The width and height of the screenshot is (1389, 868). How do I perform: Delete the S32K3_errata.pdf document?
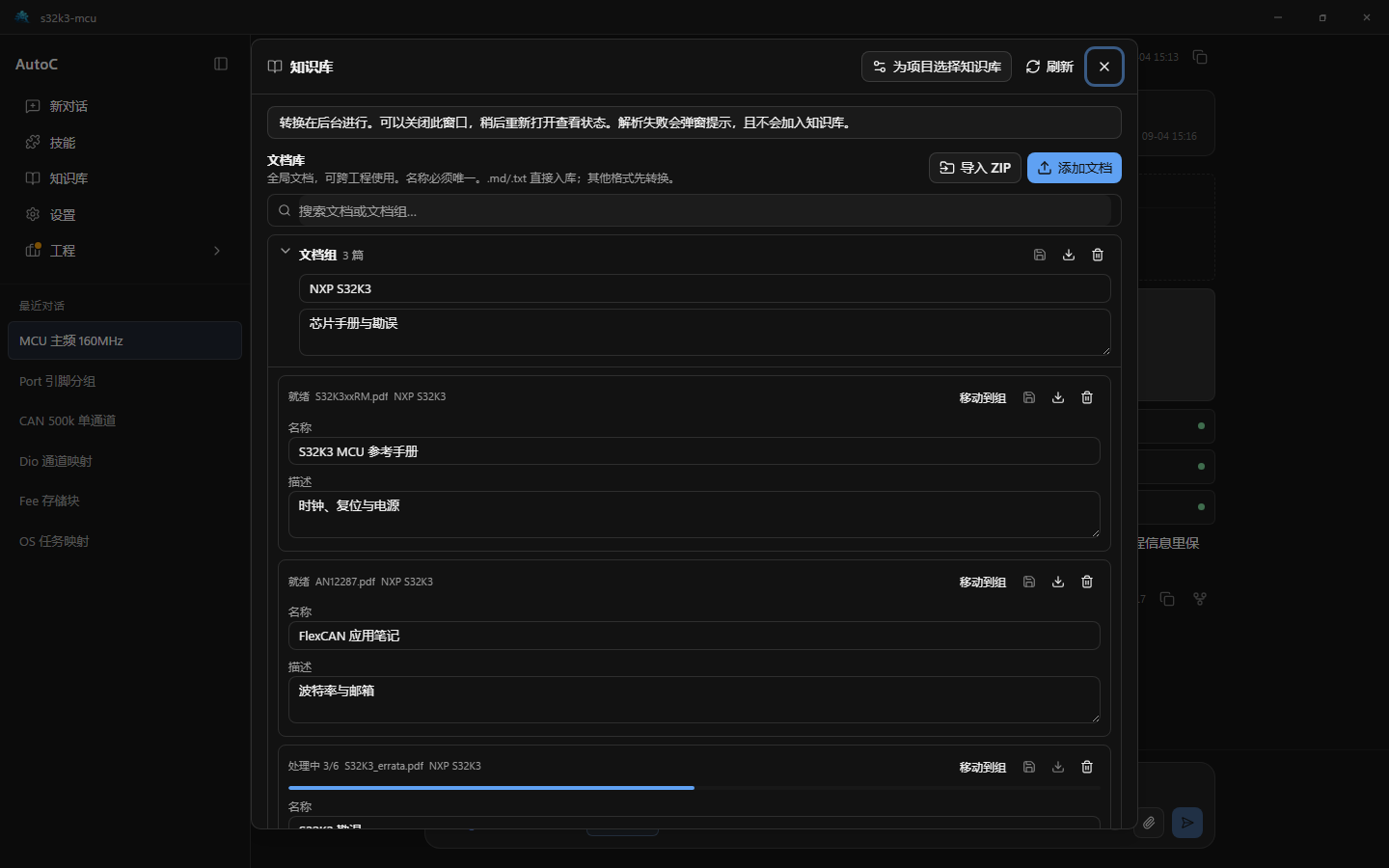coord(1087,767)
